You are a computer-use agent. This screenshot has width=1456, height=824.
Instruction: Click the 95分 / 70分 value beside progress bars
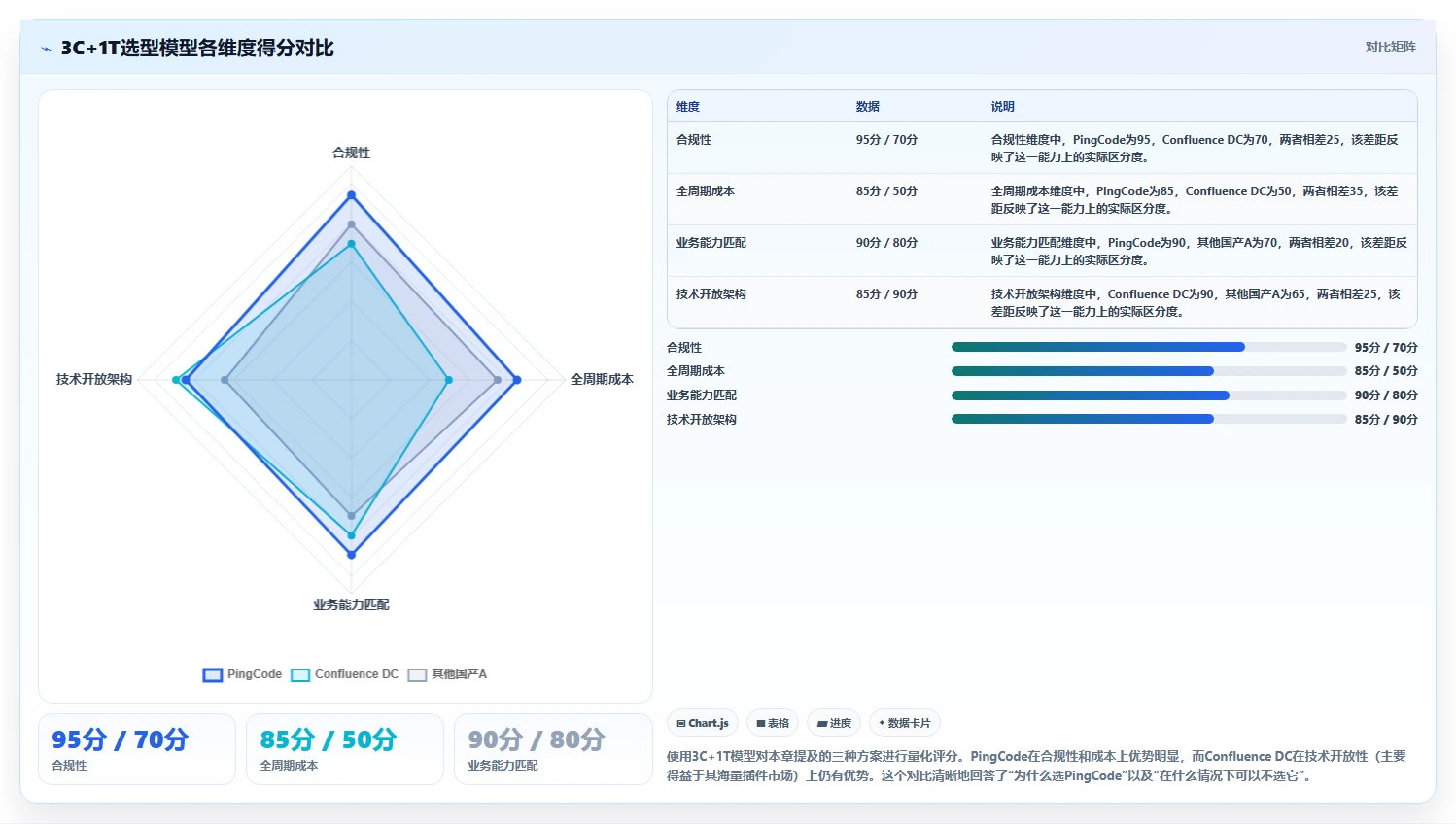[x=1386, y=348]
